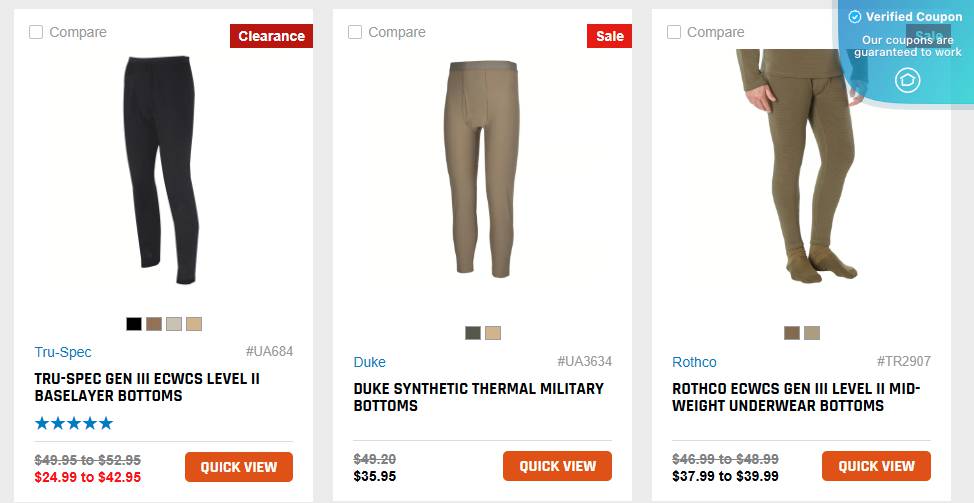Open the Tru-Spec brand link

(x=63, y=352)
